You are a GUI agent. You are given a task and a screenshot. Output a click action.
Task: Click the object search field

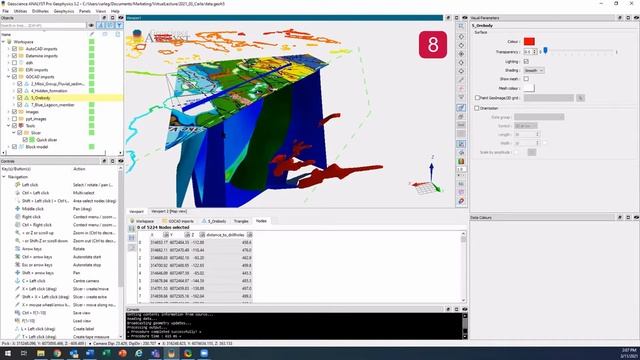(x=43, y=25)
